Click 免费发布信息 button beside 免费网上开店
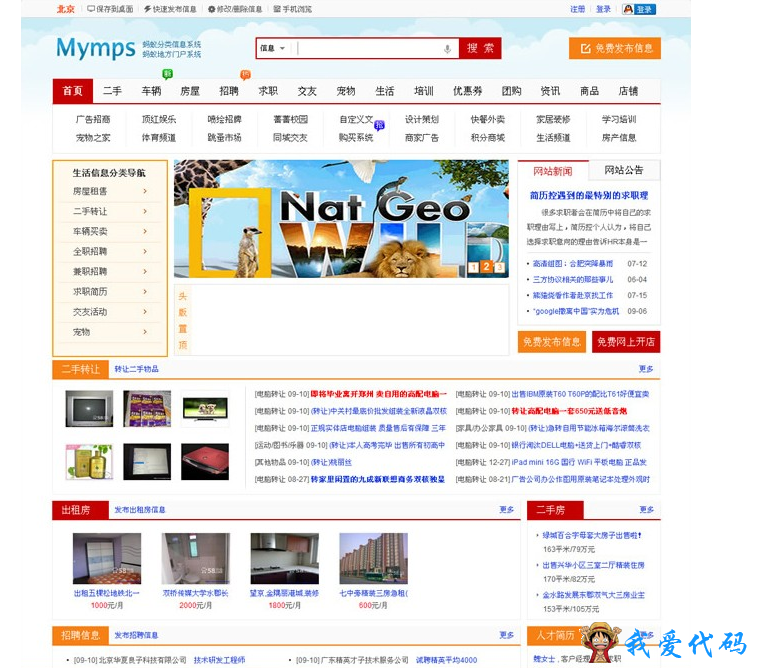The image size is (764, 668). tap(552, 342)
